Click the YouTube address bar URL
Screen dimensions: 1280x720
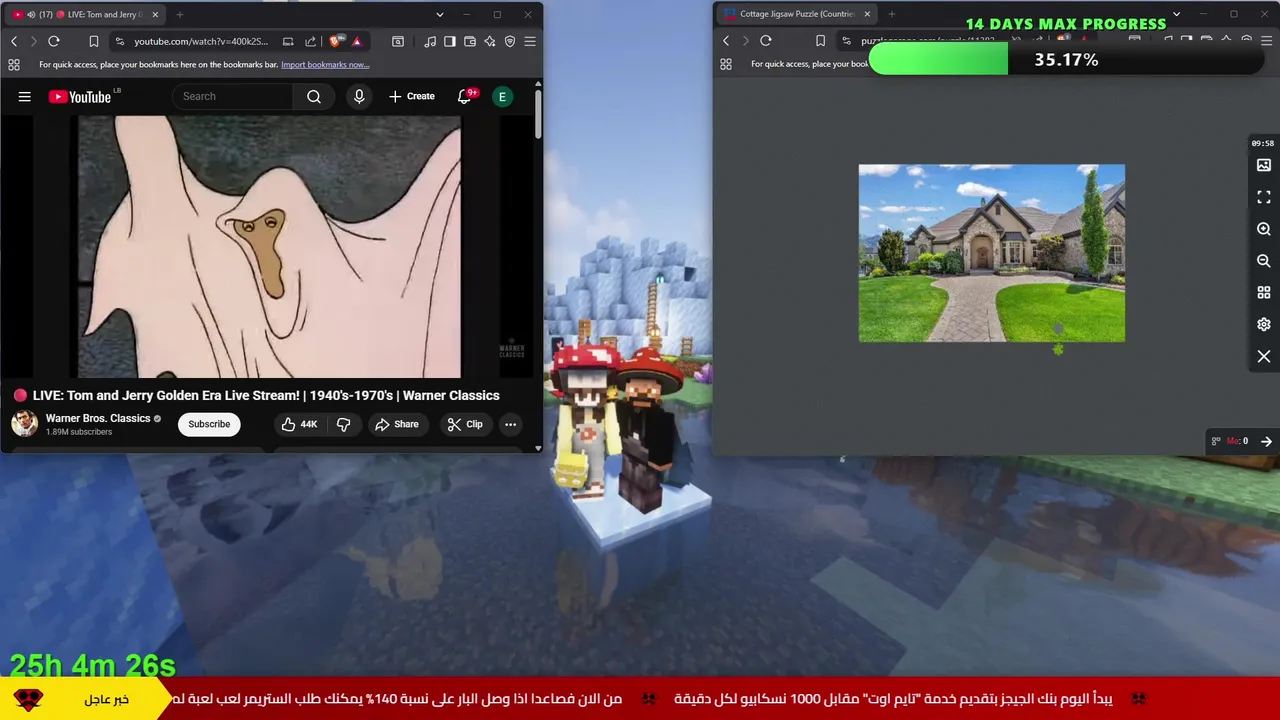[x=201, y=41]
